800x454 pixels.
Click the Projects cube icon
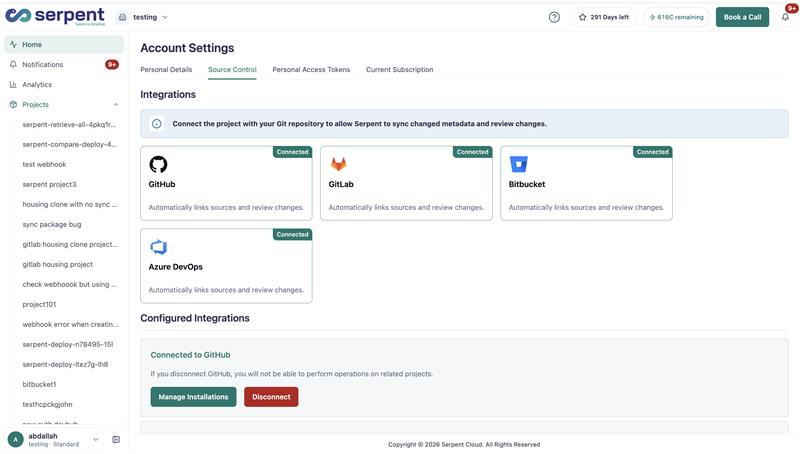pyautogui.click(x=13, y=105)
